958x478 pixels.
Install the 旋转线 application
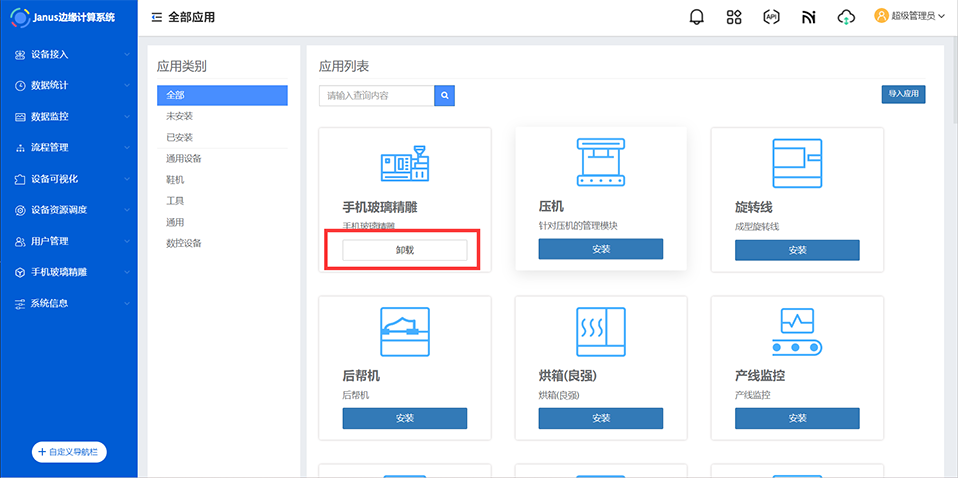796,250
